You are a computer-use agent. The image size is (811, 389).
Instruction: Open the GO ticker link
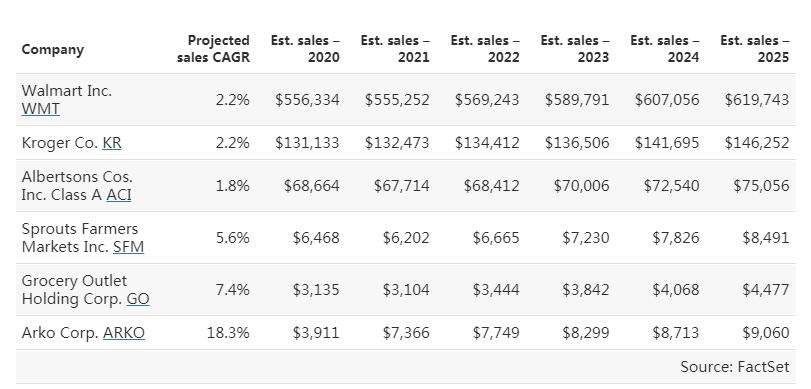click(x=138, y=299)
